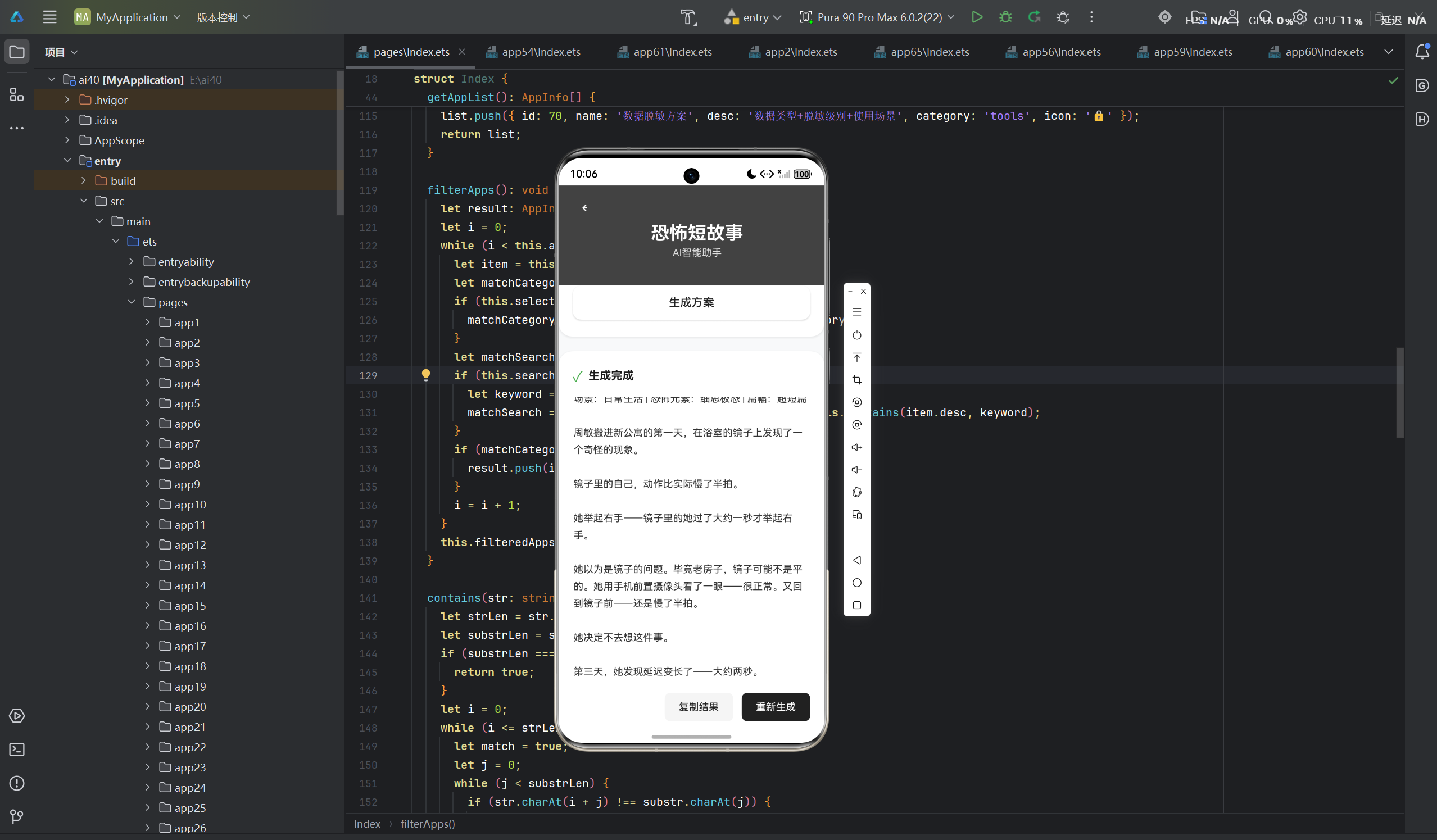Select the build folder in project tree

123,181
